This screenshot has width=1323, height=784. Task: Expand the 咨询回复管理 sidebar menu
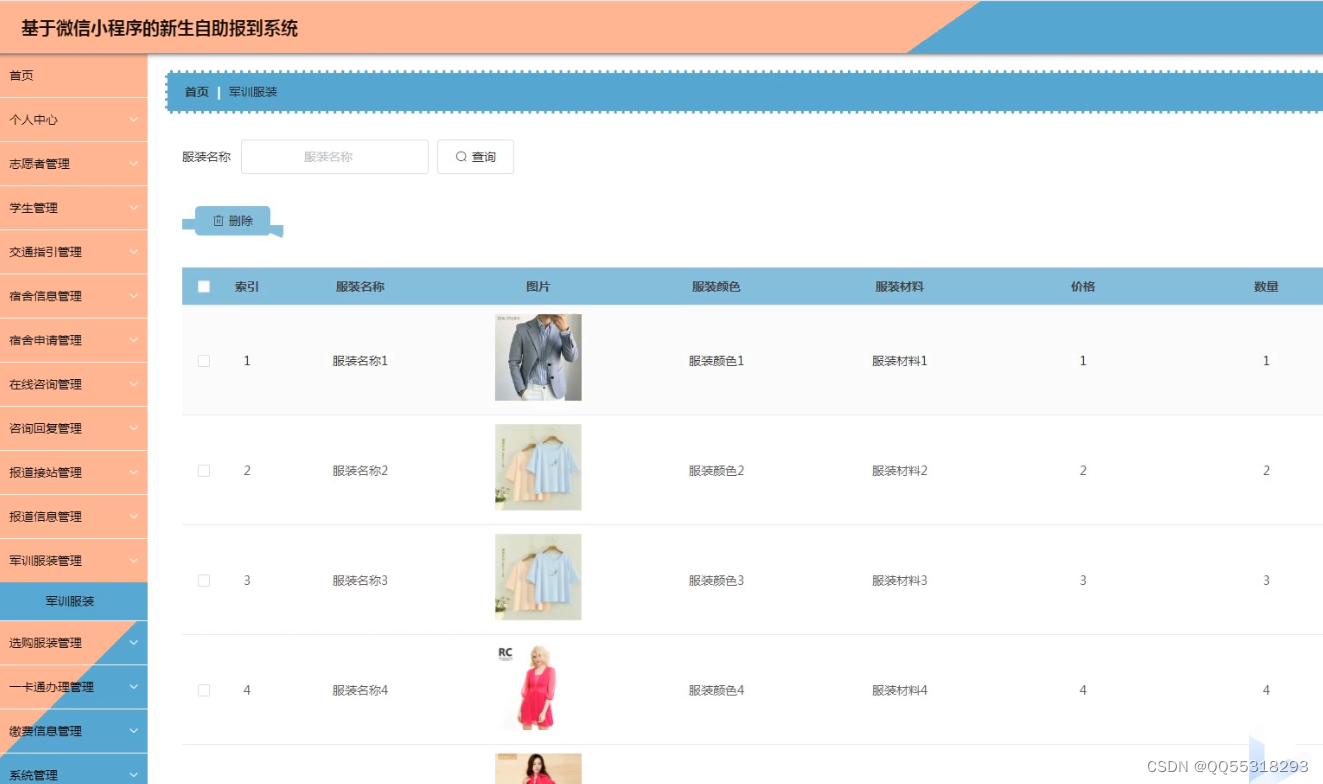tap(74, 428)
